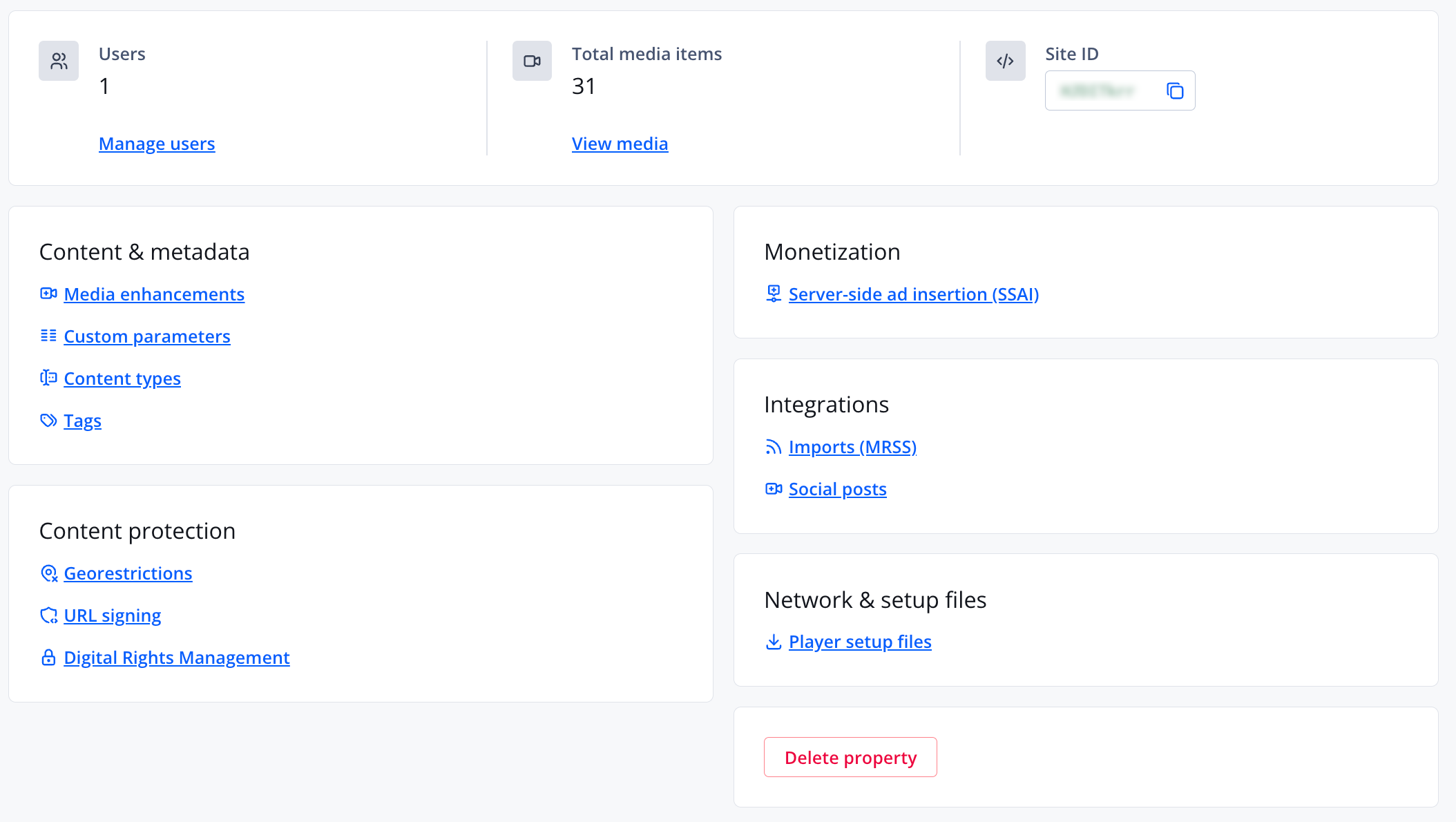Screen dimensions: 1456x822
Task: Open Server-side ad insertion (SSAI) settings
Action: click(913, 294)
